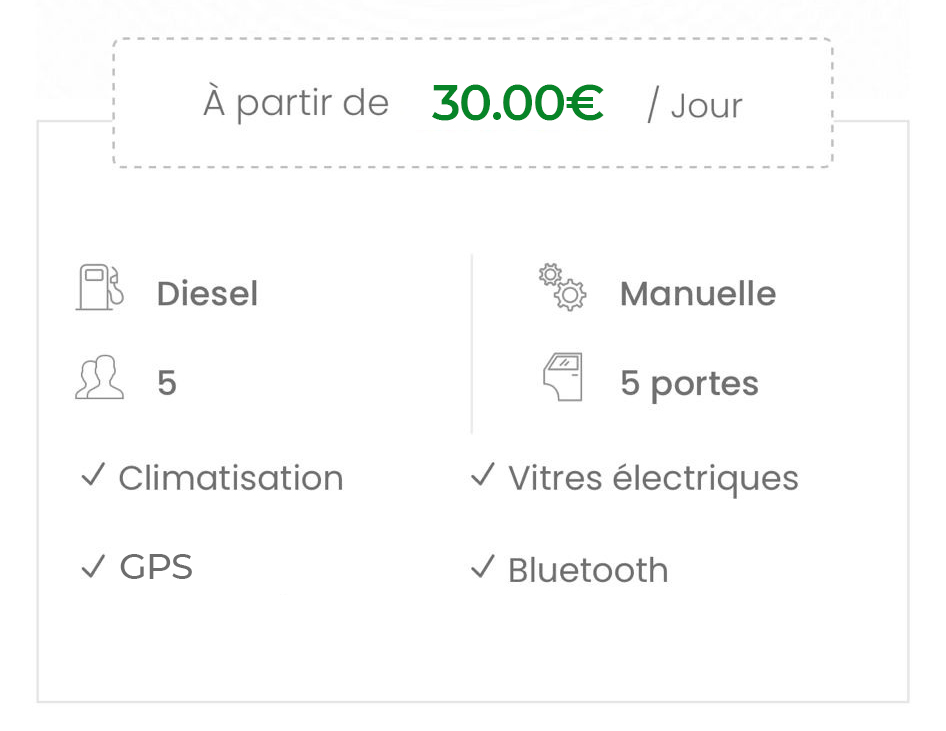Click the fuel pump icon
946x731 pixels.
(100, 287)
